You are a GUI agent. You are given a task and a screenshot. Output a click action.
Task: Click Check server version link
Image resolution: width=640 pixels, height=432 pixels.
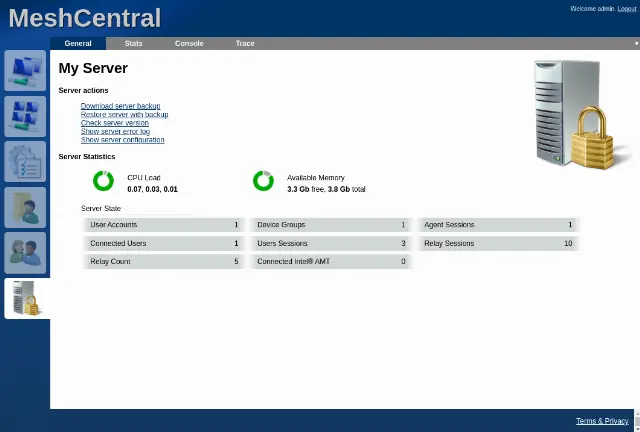click(115, 123)
